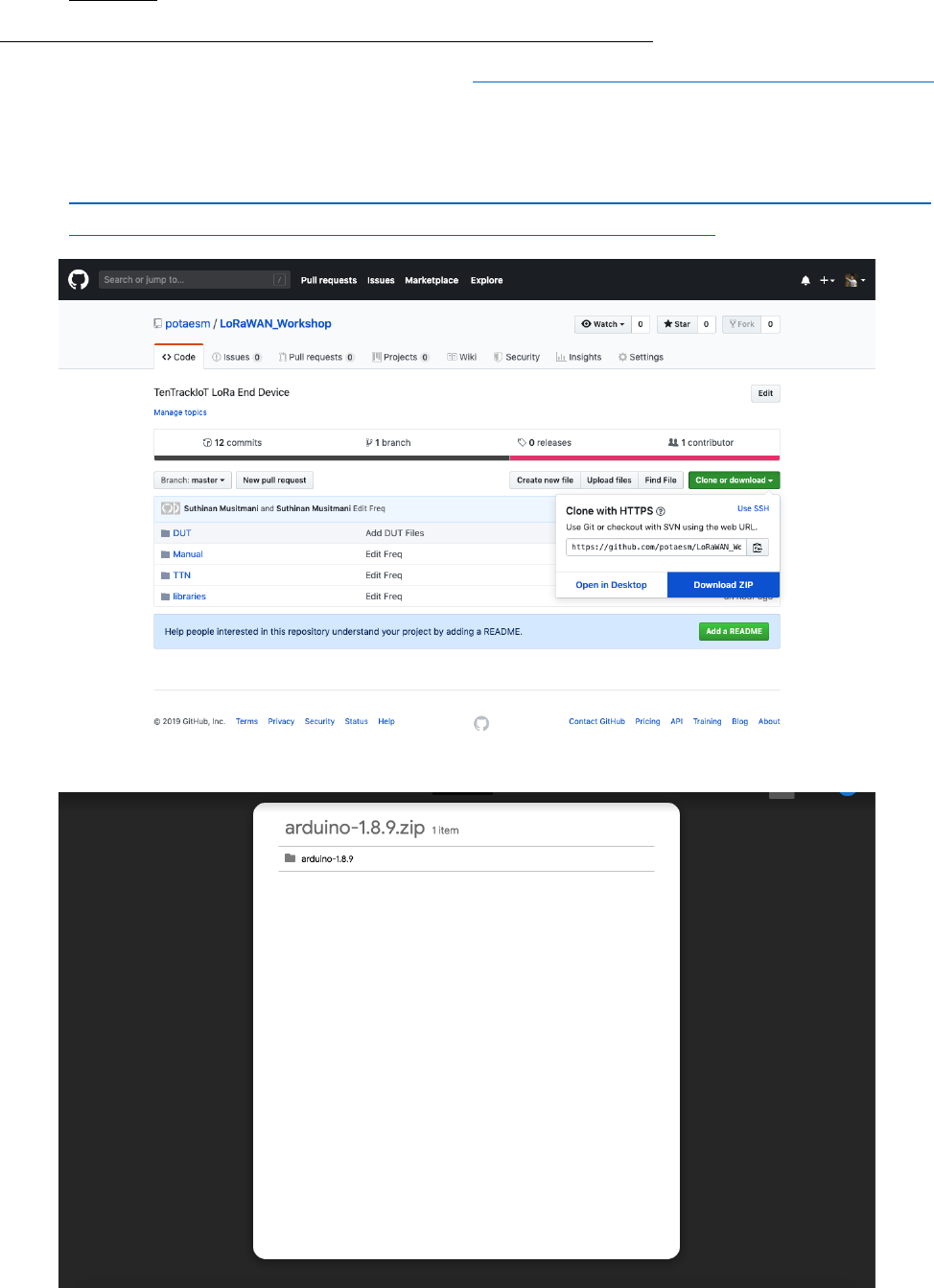Screen dimensions: 934x1288
Task: Expand the Branch: master dropdown
Action: click(193, 480)
